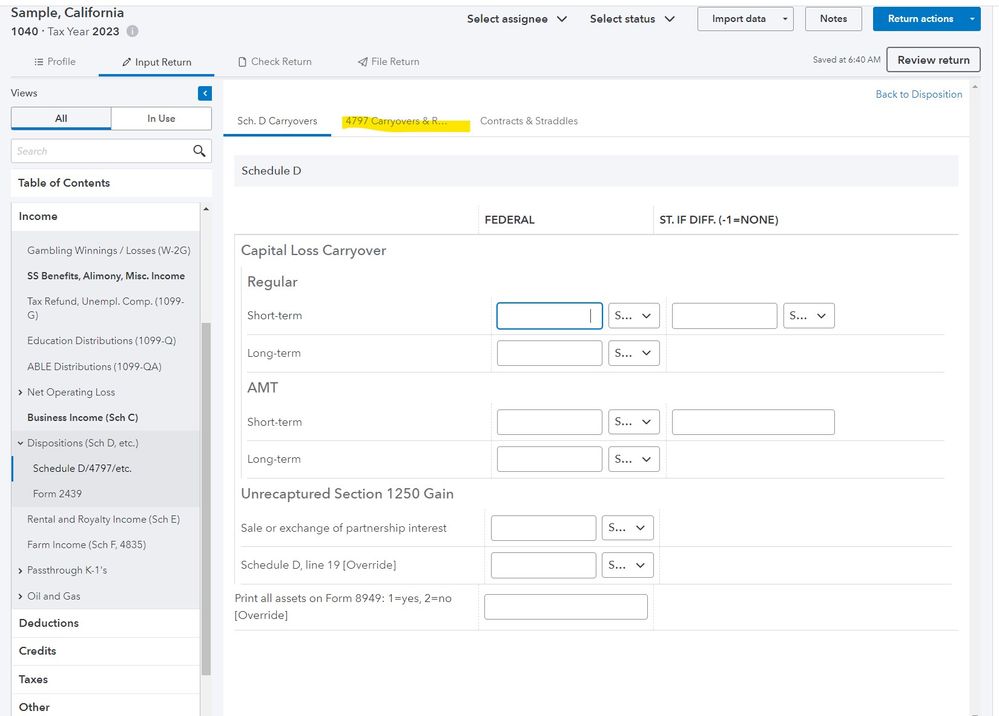Open the Import data dropdown arrow
Image resolution: width=999 pixels, height=716 pixels.
coord(786,19)
